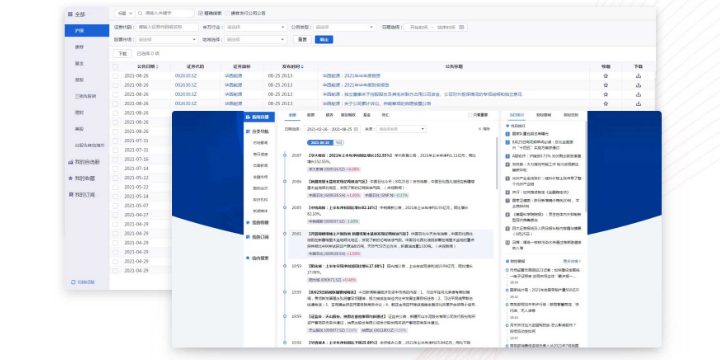Uncheck the 精确搜索 checkbox beside search box
Screen dimensions: 720x360
tap(201, 13)
